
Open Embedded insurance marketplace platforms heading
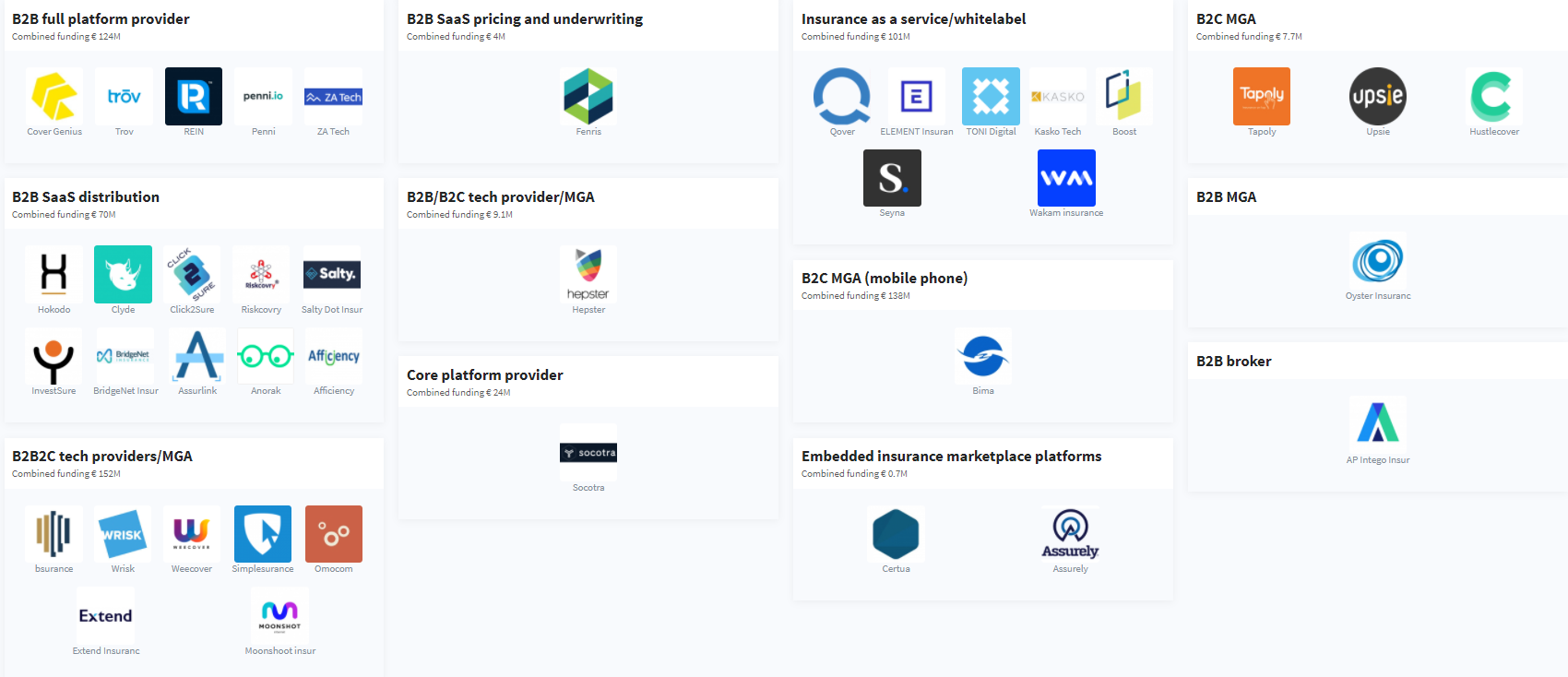952,456
